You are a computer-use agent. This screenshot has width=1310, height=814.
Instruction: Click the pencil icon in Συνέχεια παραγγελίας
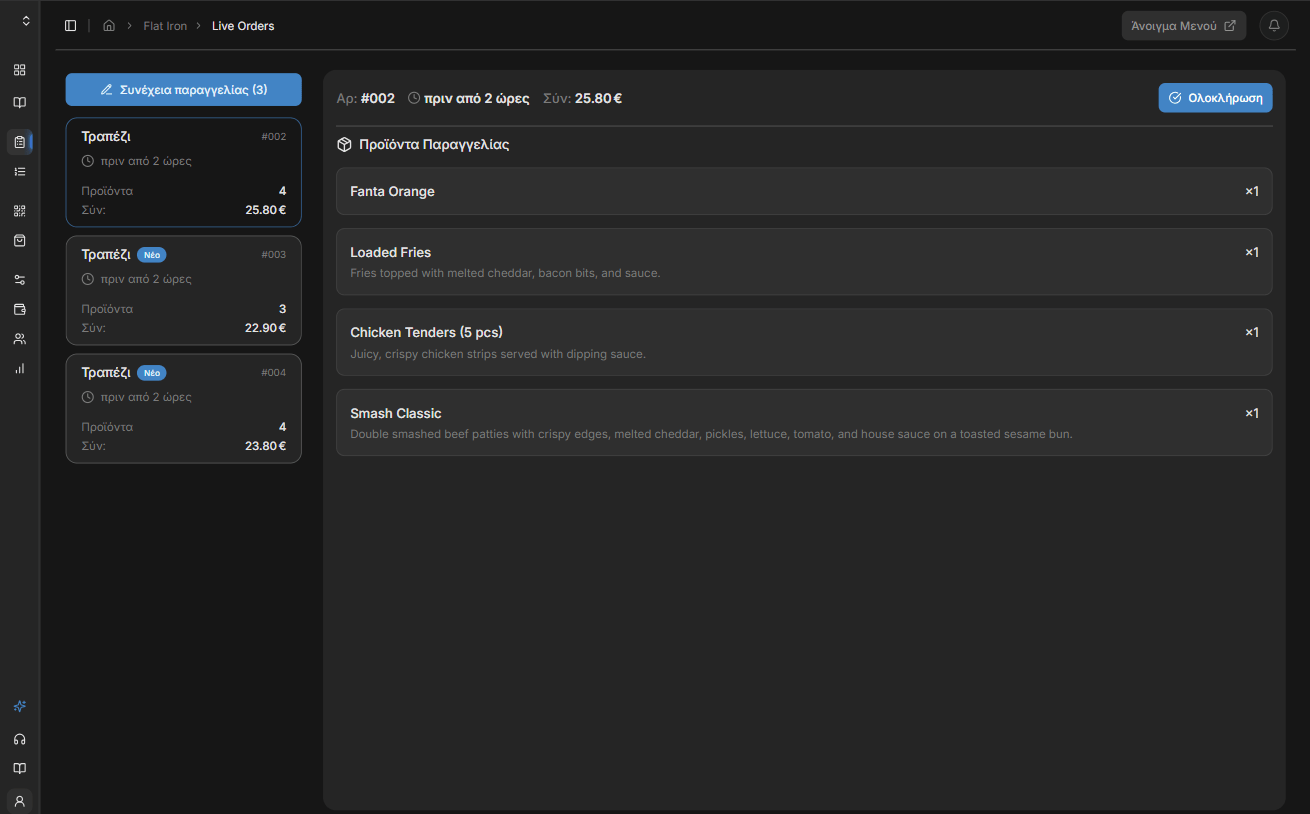pyautogui.click(x=106, y=89)
